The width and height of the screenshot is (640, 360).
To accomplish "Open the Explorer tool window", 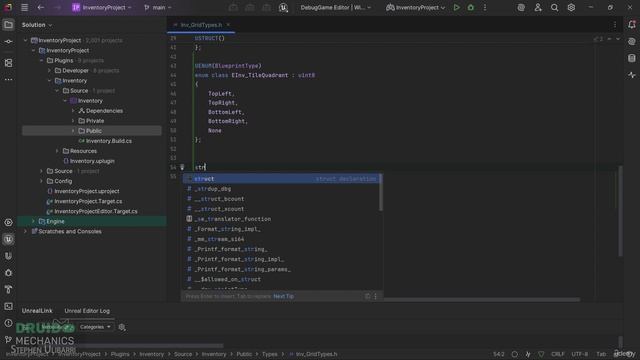I will [8, 25].
